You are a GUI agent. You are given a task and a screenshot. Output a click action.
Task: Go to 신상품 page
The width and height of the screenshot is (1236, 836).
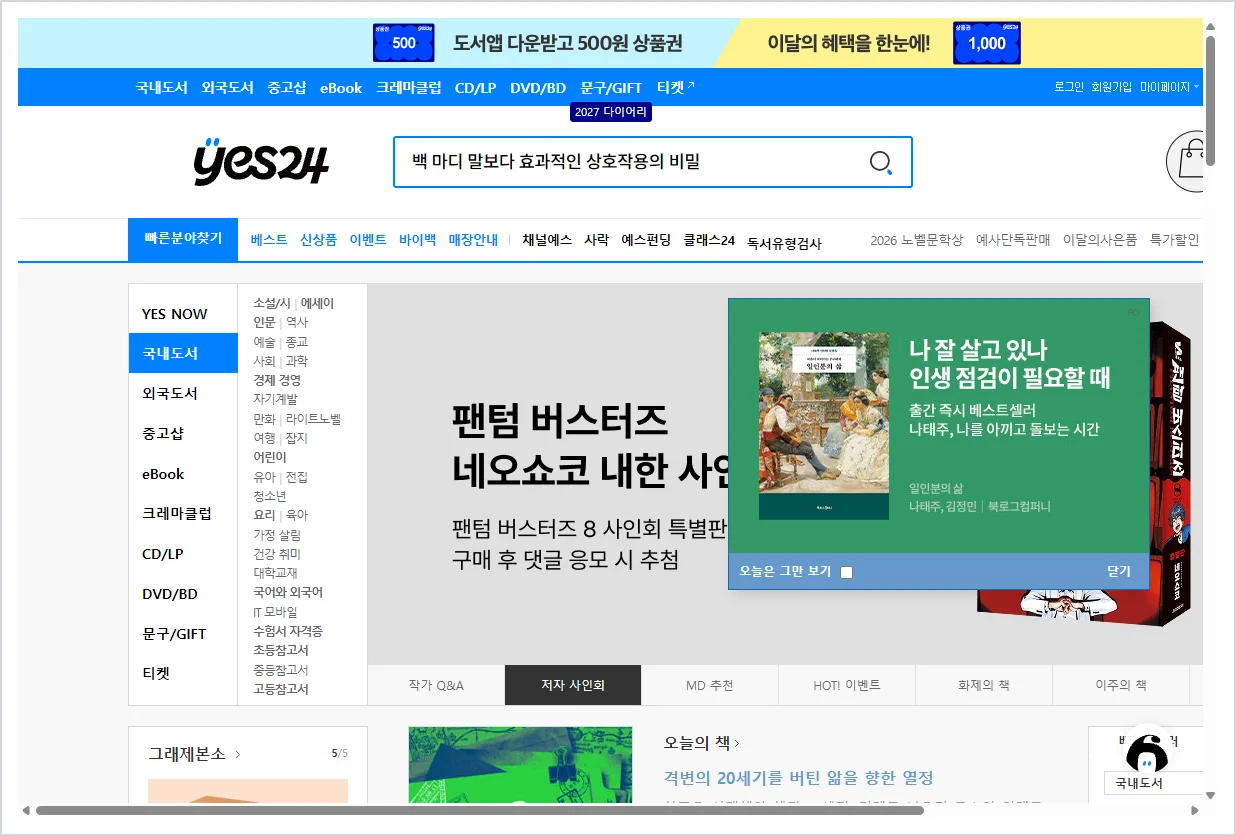(319, 240)
